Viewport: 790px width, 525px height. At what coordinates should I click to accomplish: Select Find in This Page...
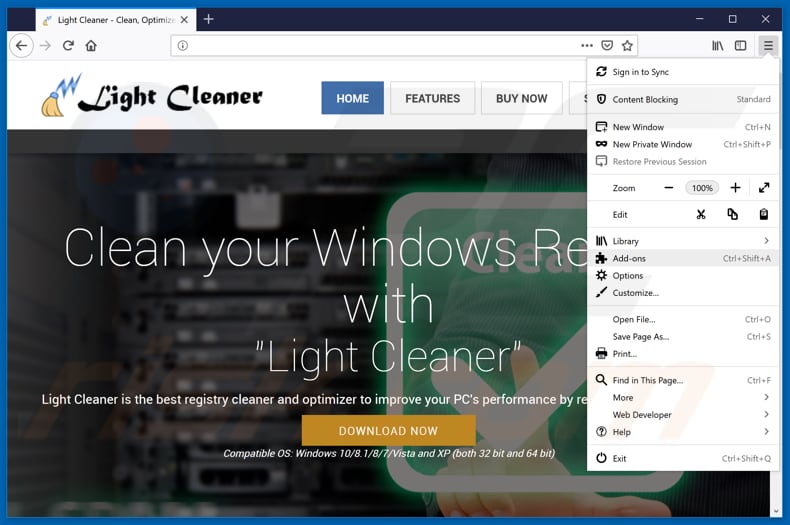point(683,380)
